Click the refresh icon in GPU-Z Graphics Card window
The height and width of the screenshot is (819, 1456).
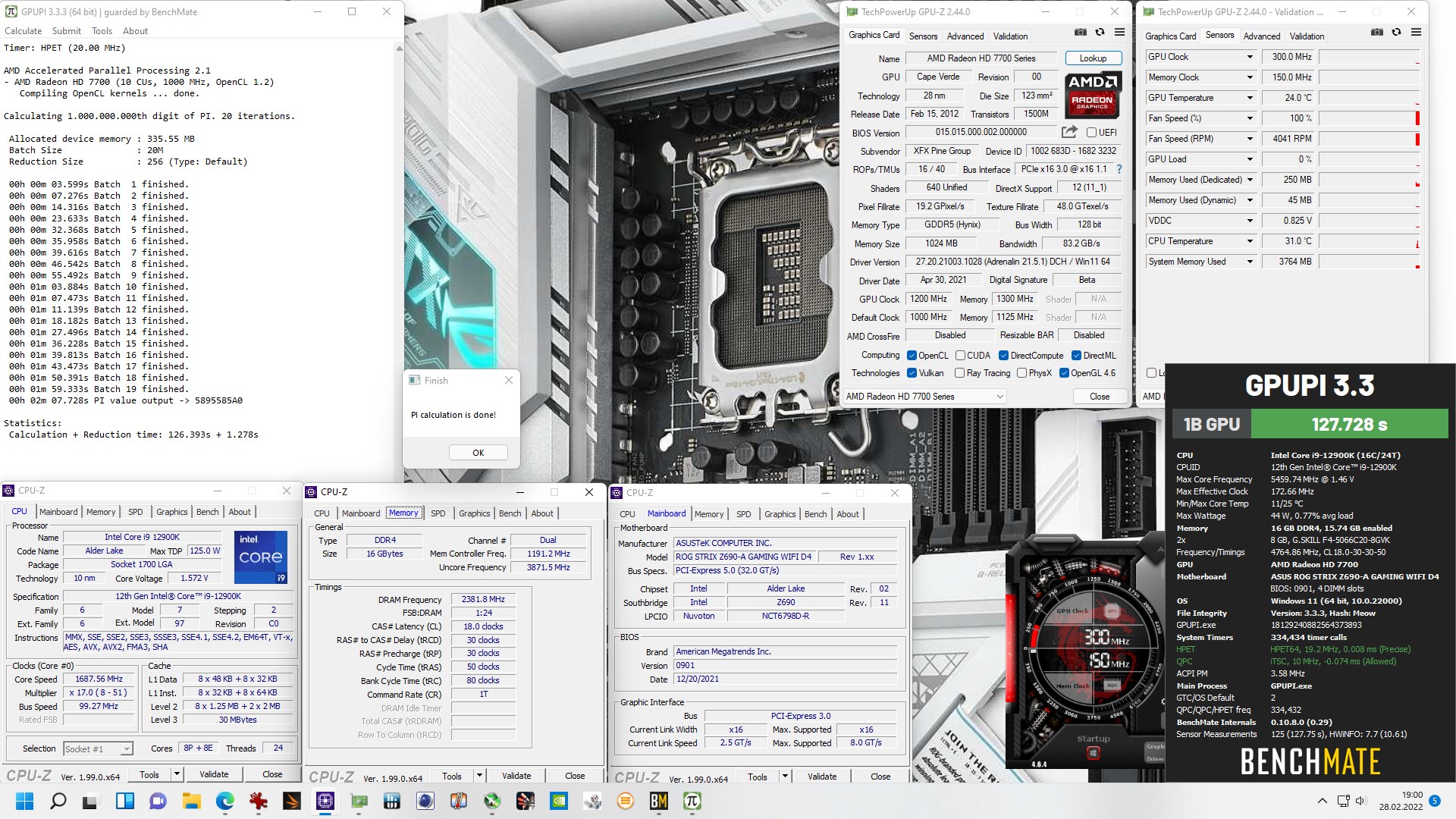pos(1100,33)
